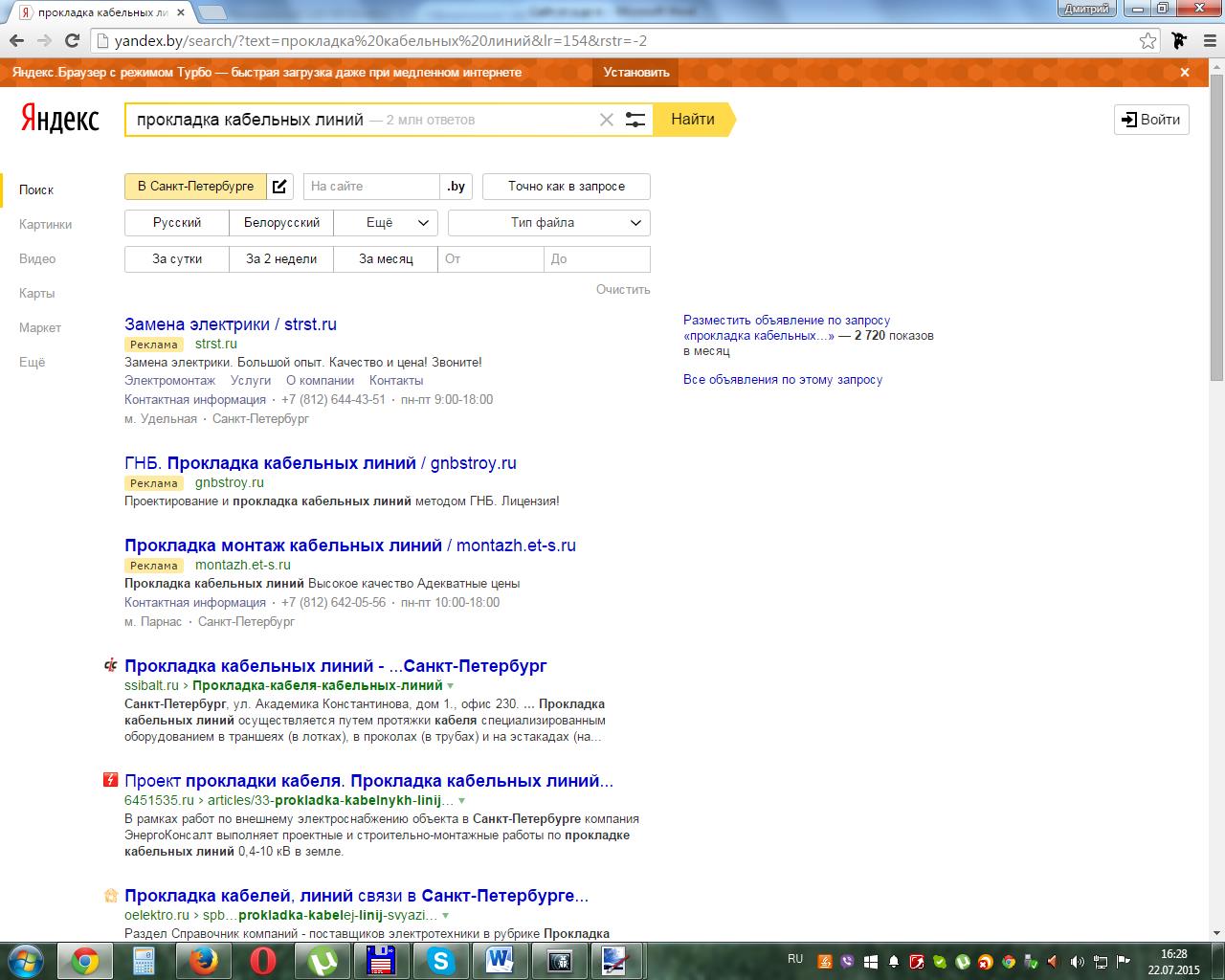This screenshot has height=980, width=1225.
Task: Click the Viber tray icon
Action: click(x=847, y=961)
